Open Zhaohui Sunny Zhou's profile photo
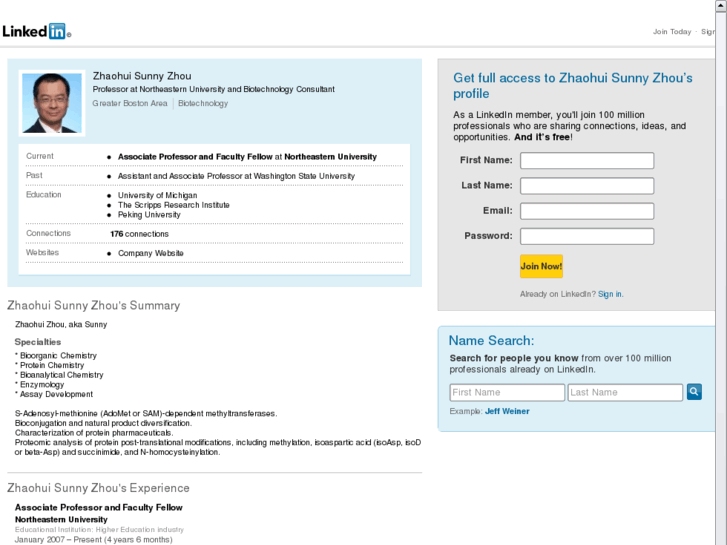 pos(52,103)
